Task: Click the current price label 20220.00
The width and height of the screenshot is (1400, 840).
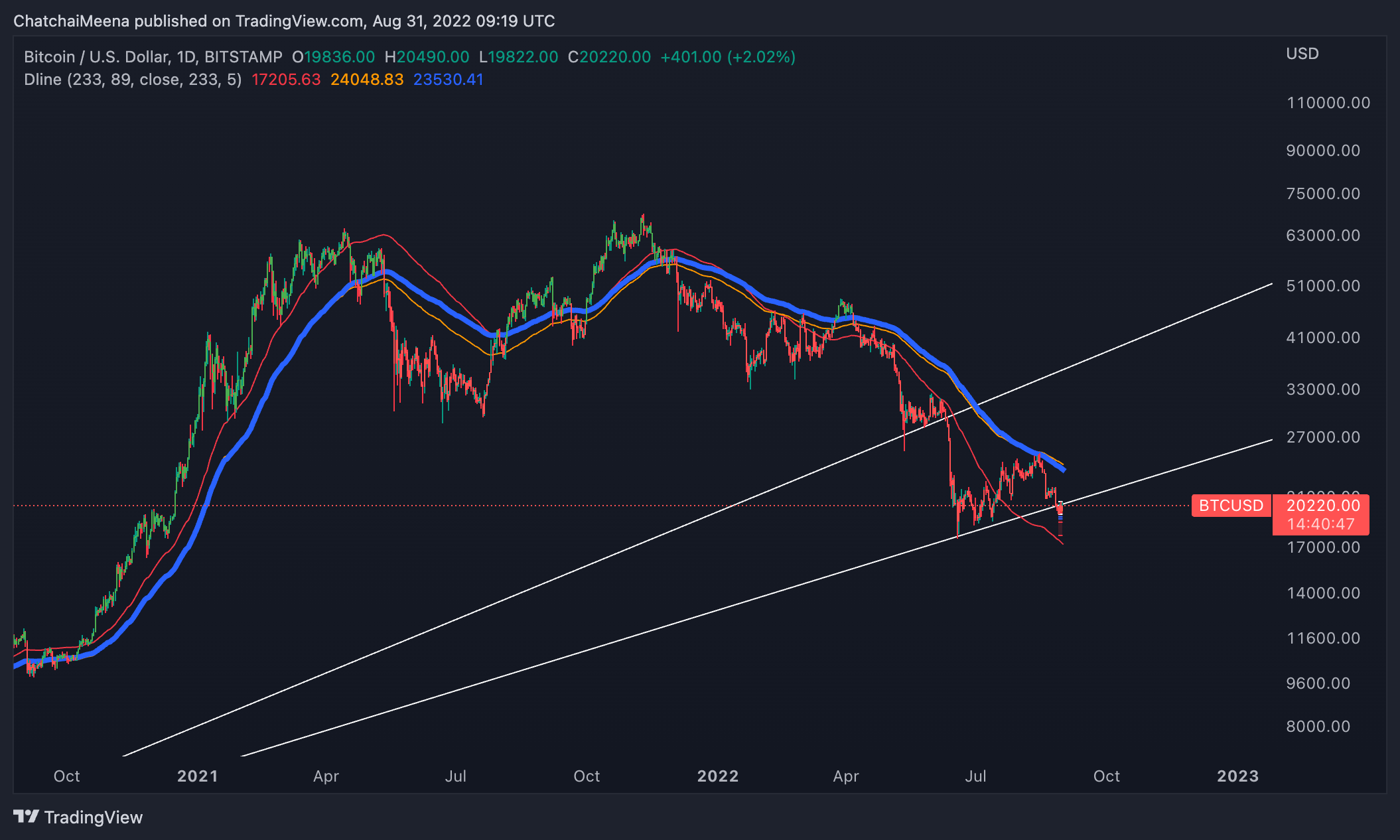Action: [x=1323, y=506]
